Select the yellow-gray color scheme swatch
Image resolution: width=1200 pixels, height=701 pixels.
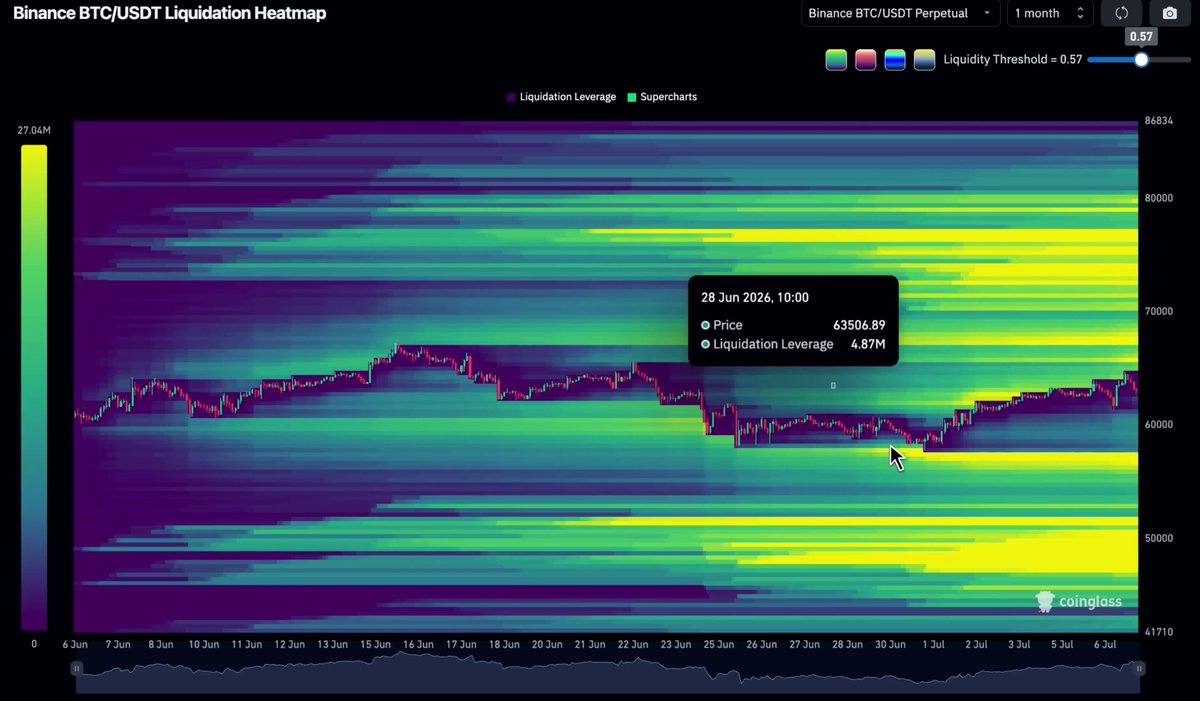pos(925,60)
